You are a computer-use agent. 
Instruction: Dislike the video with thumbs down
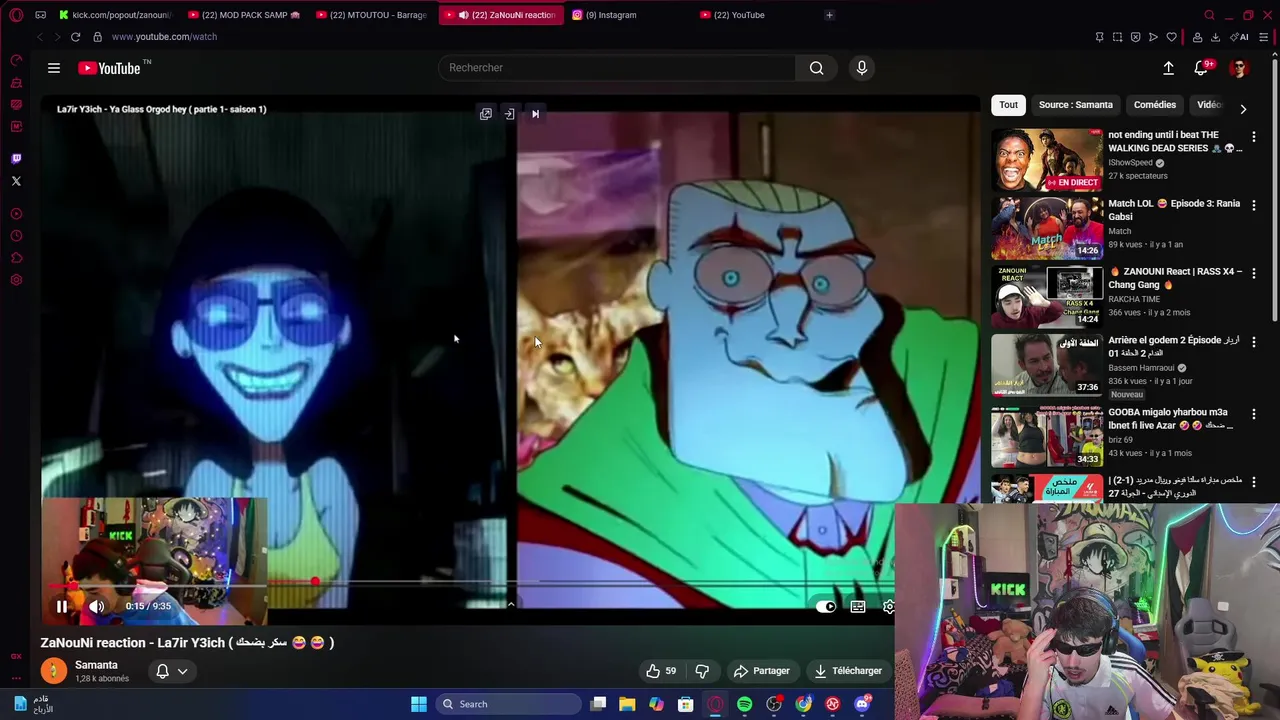coord(702,671)
